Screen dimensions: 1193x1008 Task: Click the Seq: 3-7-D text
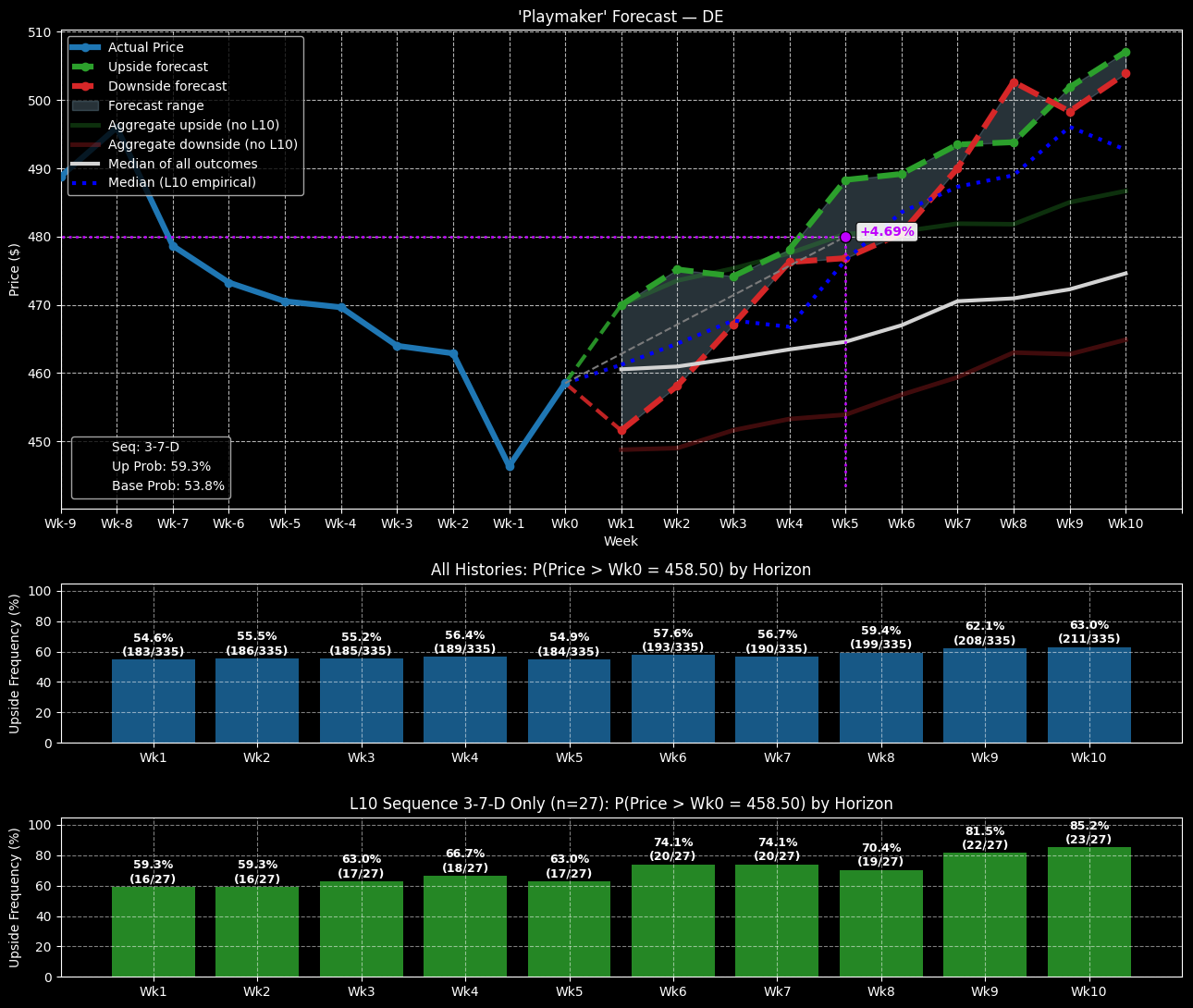[x=145, y=447]
